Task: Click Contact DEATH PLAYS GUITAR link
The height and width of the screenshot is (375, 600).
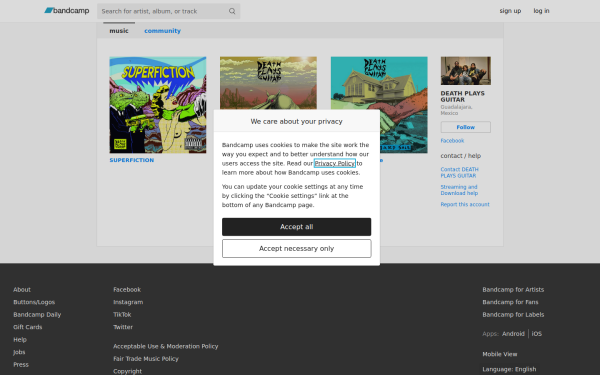Action: coord(459,172)
